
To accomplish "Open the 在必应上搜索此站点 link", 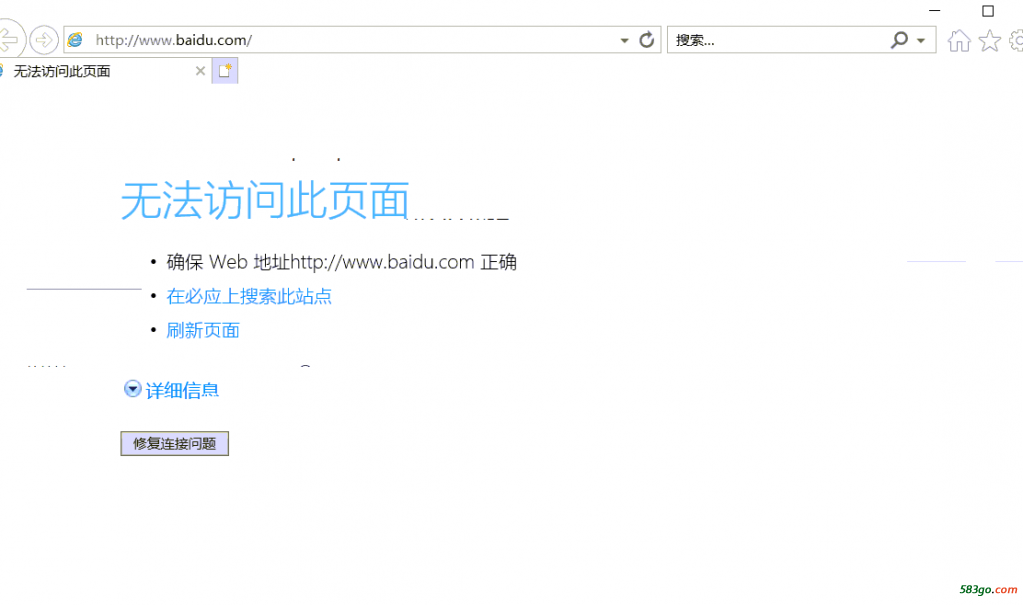I will (249, 296).
